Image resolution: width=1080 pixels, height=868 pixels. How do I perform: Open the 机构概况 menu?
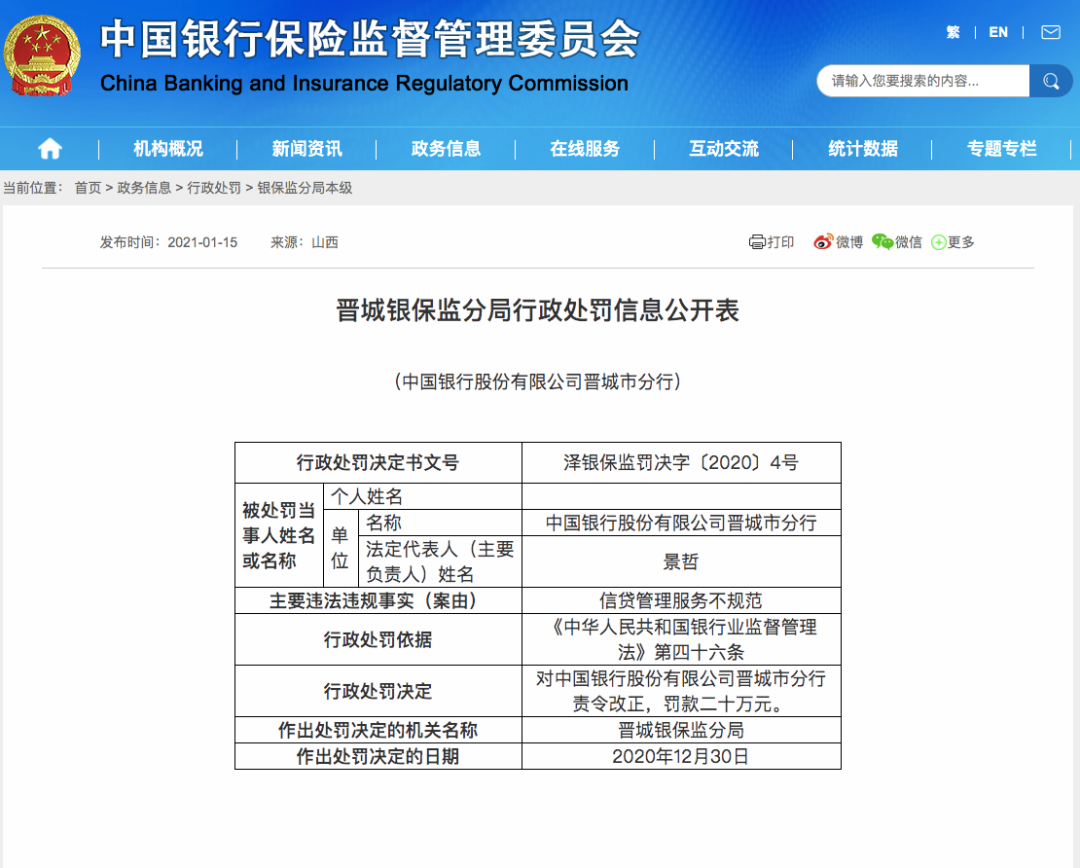pyautogui.click(x=166, y=148)
